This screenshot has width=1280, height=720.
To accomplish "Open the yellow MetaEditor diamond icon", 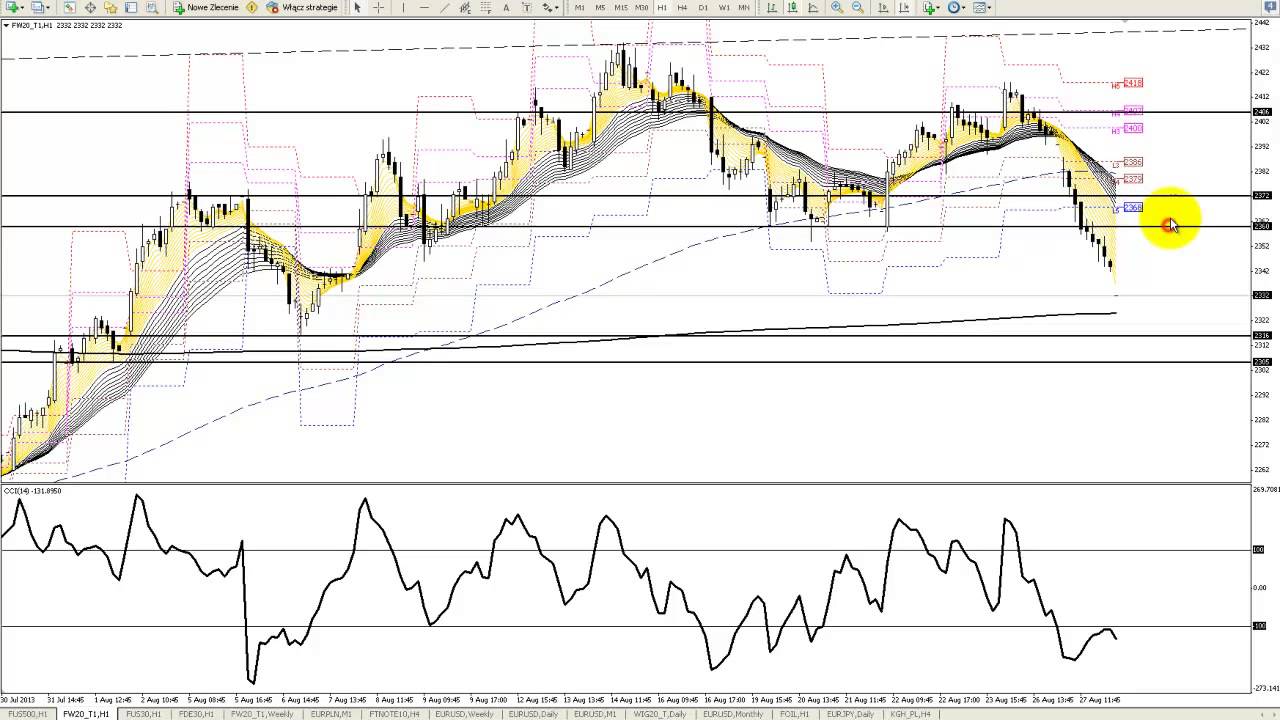I will coord(252,7).
